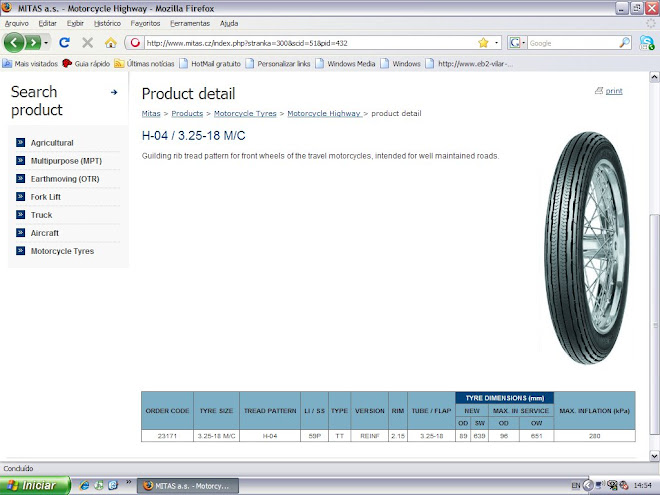
Task: Bookmark this page with the star icon
Action: 483,43
